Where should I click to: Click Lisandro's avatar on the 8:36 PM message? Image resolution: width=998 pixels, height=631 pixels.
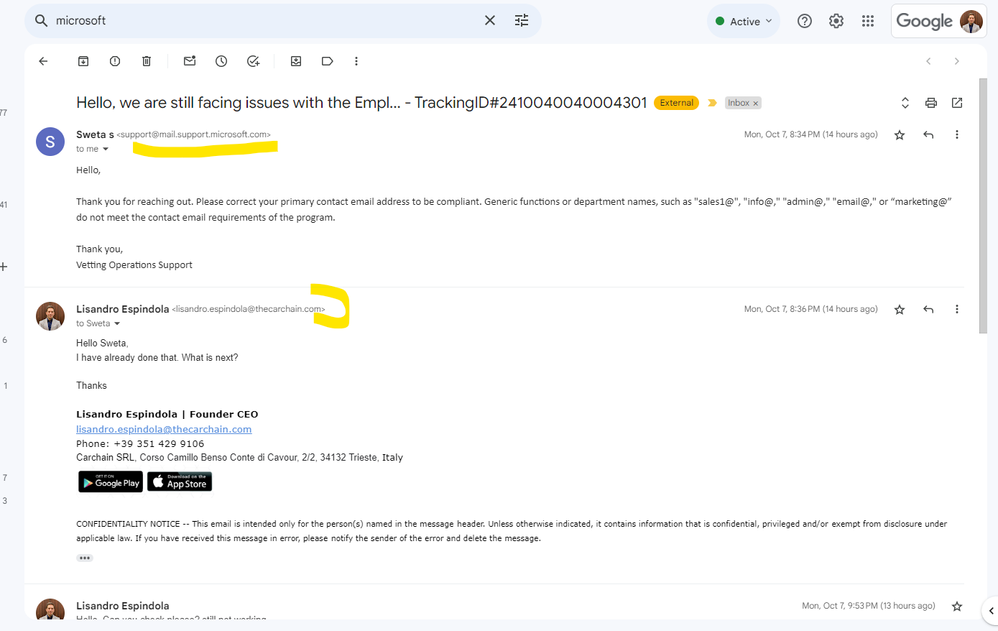pos(50,316)
